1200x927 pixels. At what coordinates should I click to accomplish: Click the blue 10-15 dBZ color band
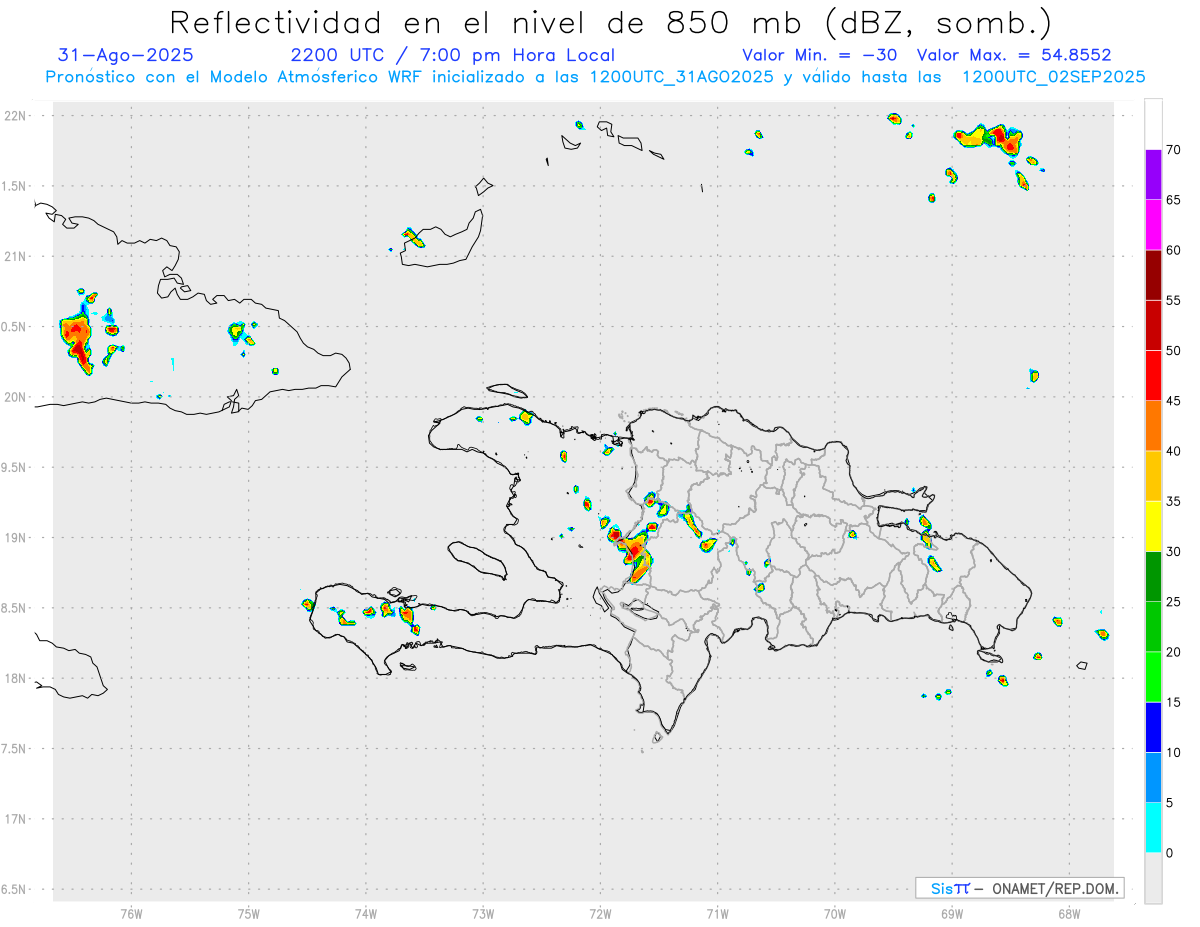pos(1153,727)
